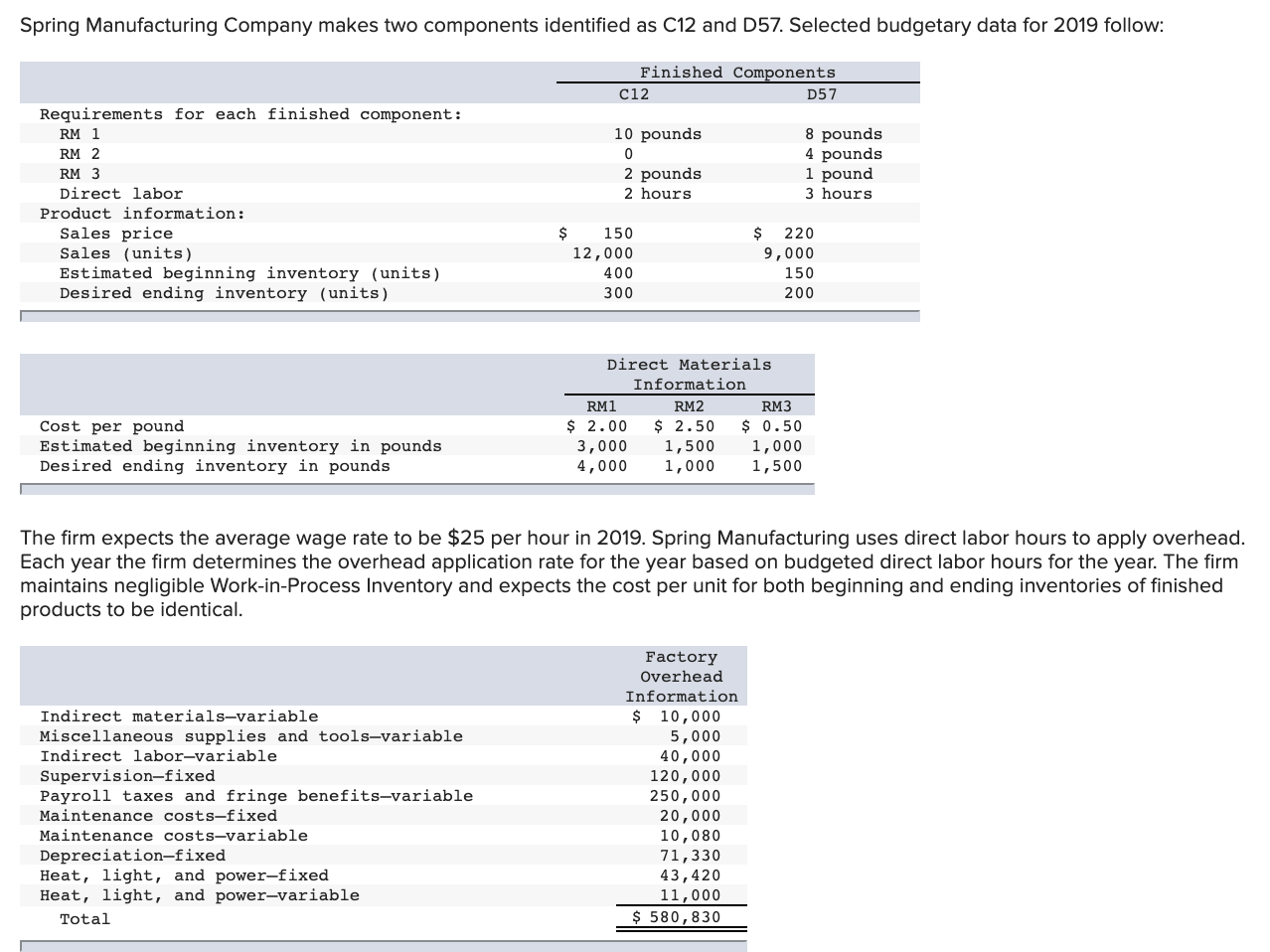The width and height of the screenshot is (1270, 952).
Task: Select the '120,000' overhead amount
Action: pos(686,776)
